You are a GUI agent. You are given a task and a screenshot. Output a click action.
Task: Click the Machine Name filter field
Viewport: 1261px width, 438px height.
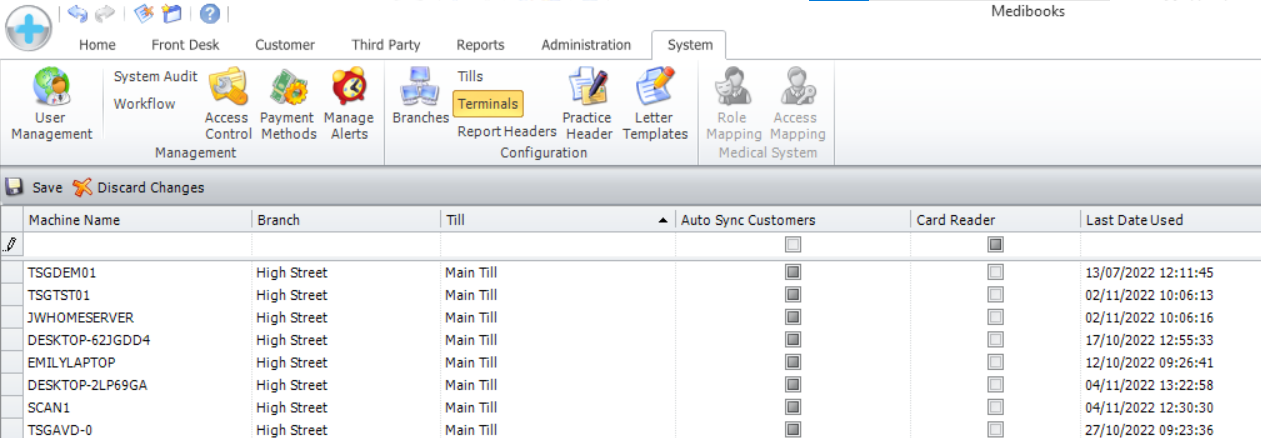[138, 244]
